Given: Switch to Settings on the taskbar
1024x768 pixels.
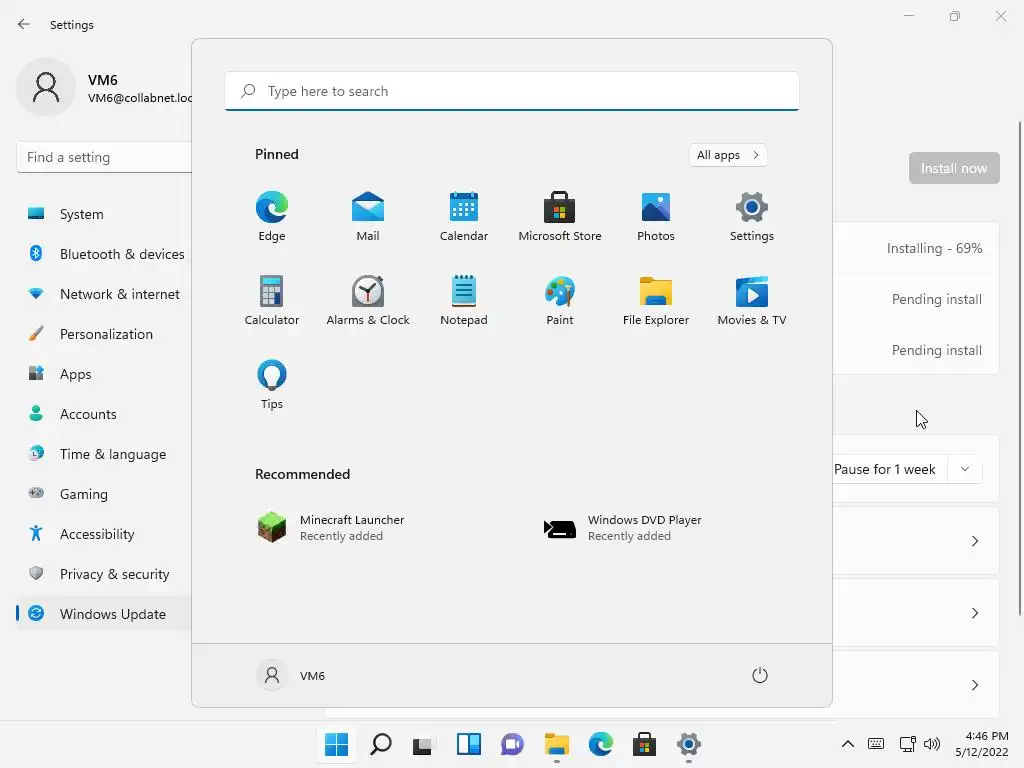Looking at the screenshot, I should click(x=688, y=744).
